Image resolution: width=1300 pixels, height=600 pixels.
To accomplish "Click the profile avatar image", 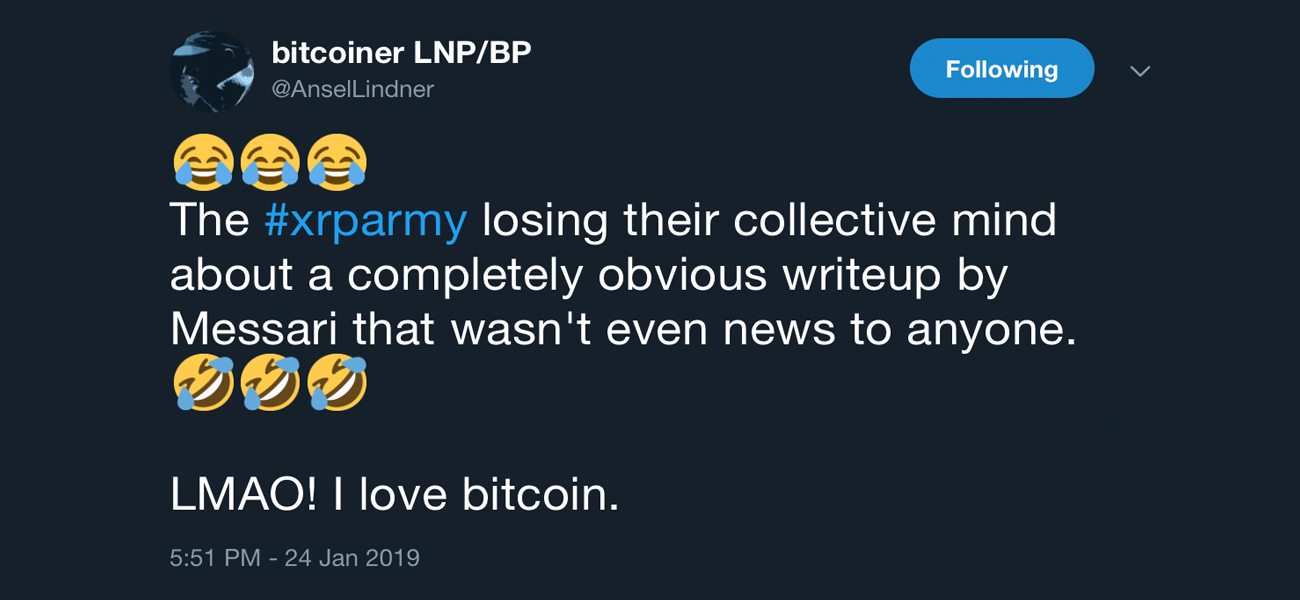I will coord(211,70).
